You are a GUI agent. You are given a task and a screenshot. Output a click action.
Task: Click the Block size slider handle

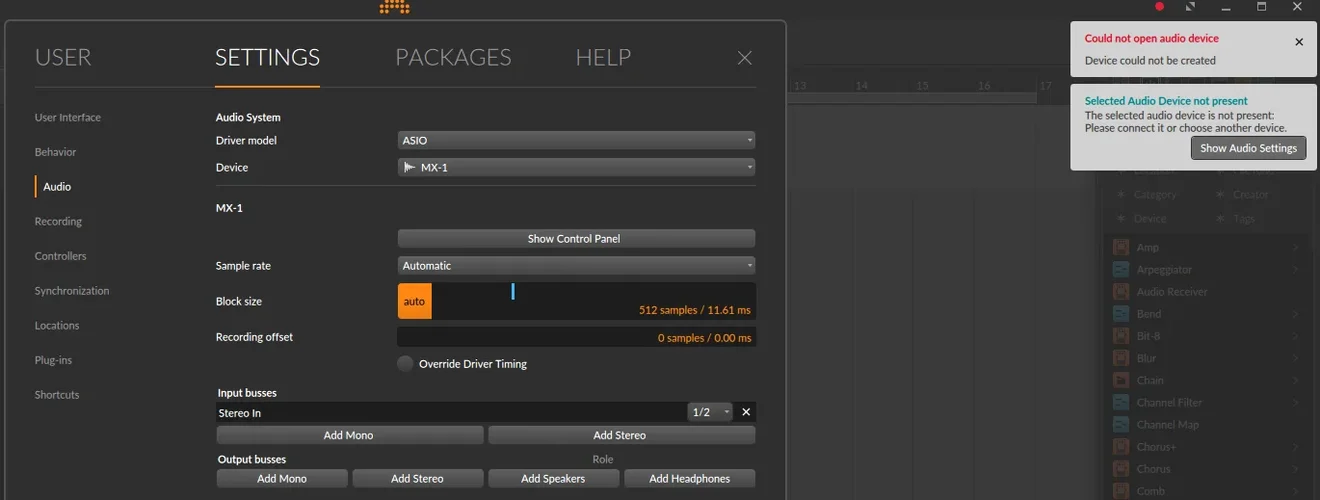[513, 291]
